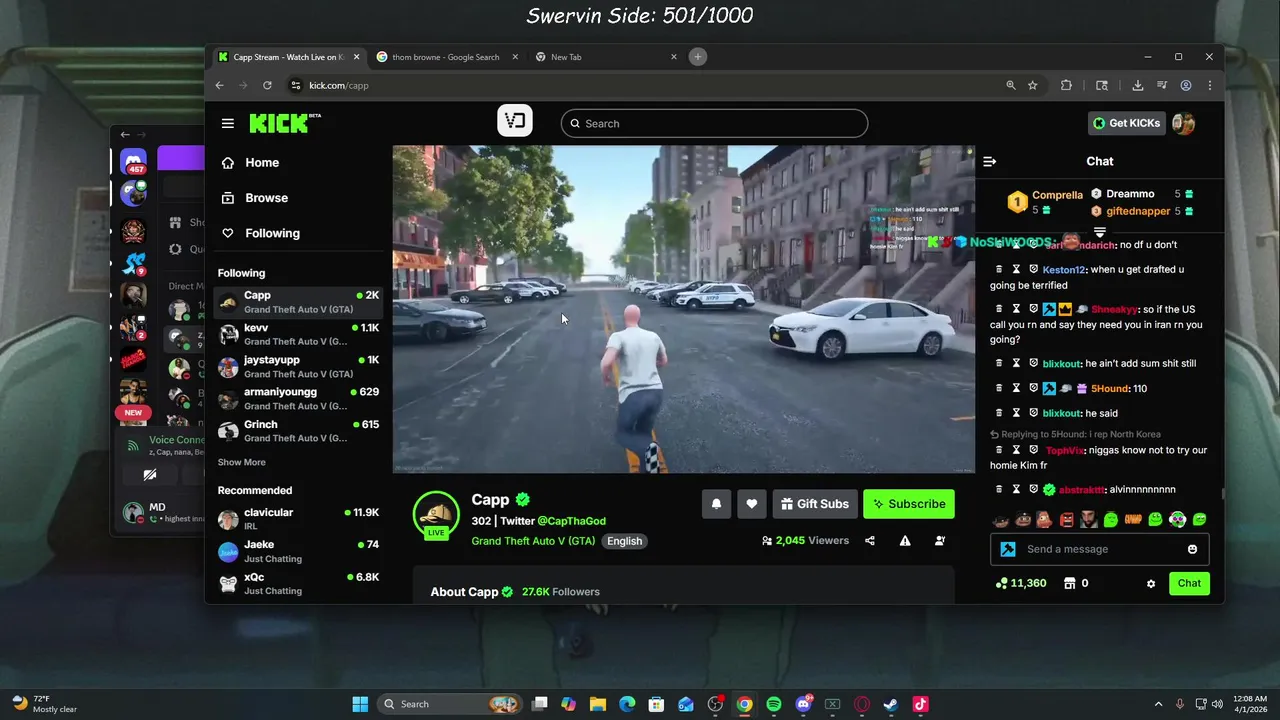Open the emoji picker in chat
Image resolution: width=1280 pixels, height=720 pixels.
coord(1192,549)
